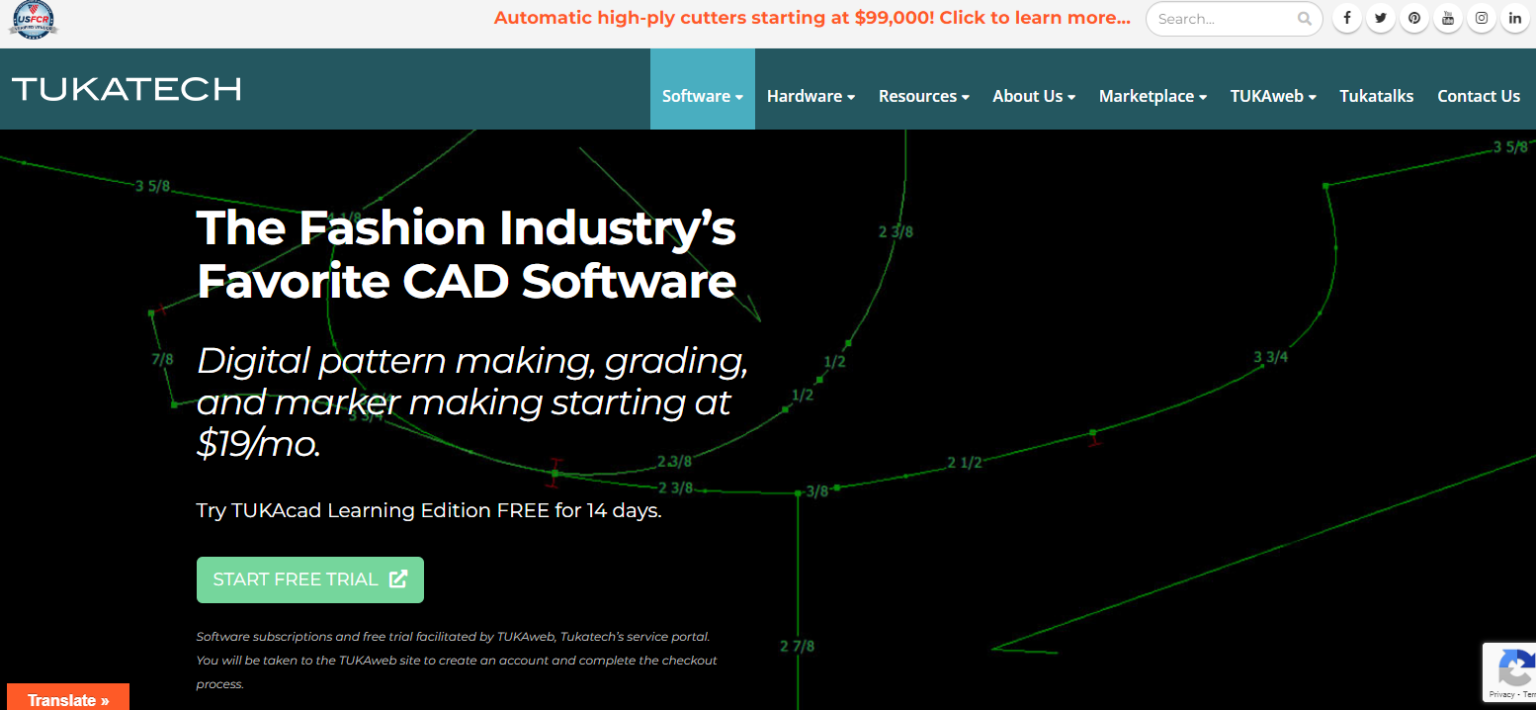Open the Twitter social icon

click(1381, 18)
